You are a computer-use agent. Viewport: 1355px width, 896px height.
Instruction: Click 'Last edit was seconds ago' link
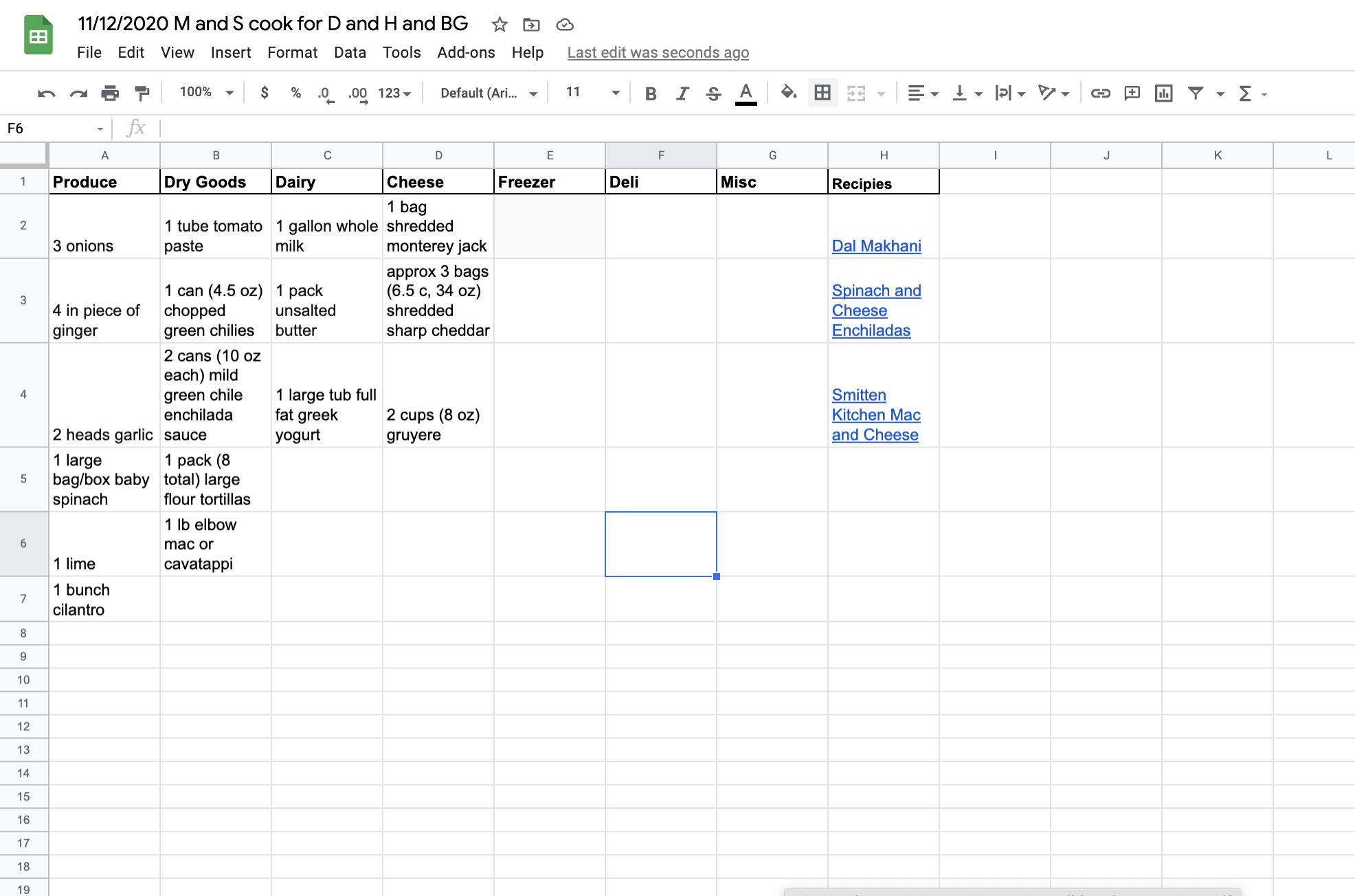[658, 52]
